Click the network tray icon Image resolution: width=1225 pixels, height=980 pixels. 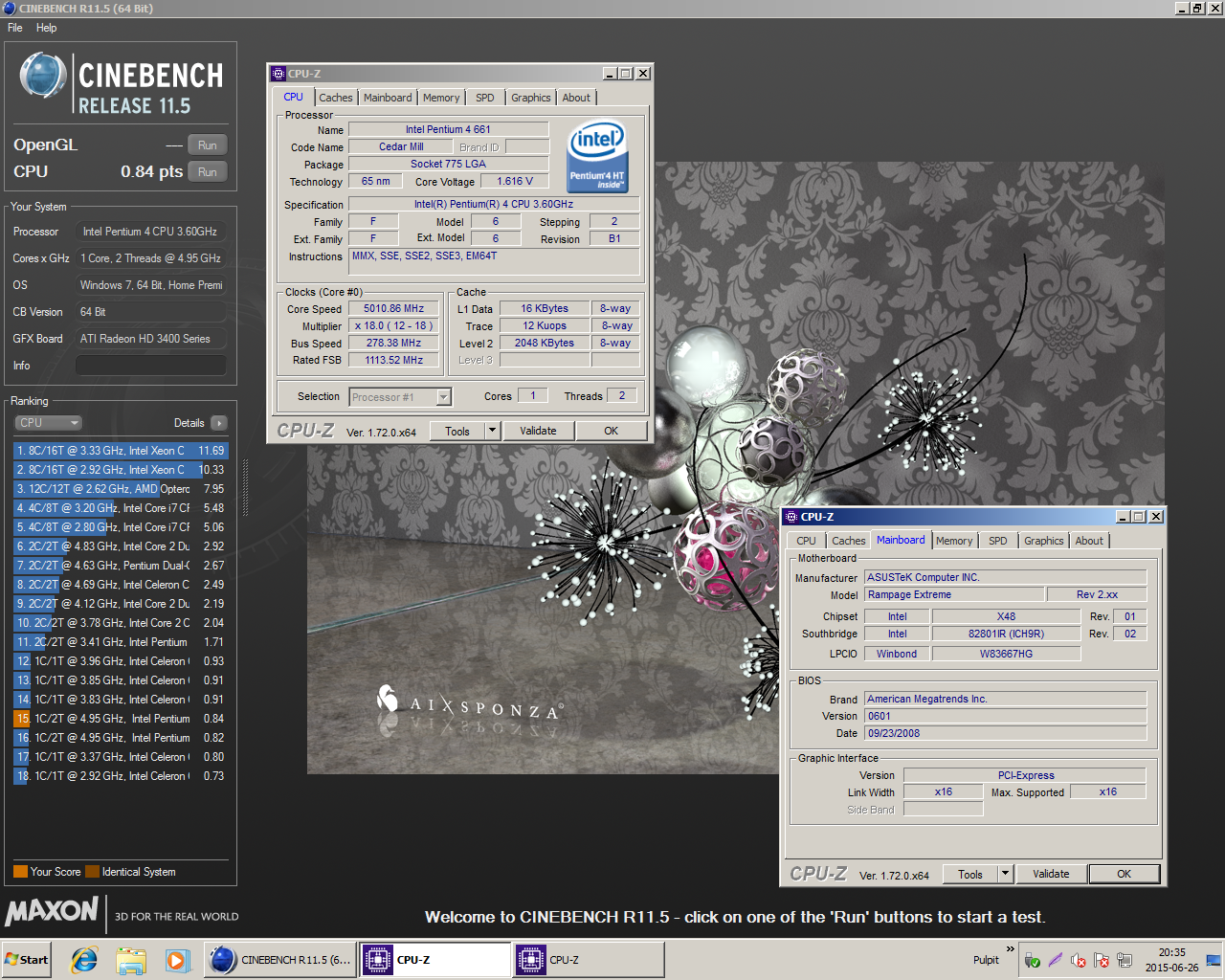coord(1125,960)
